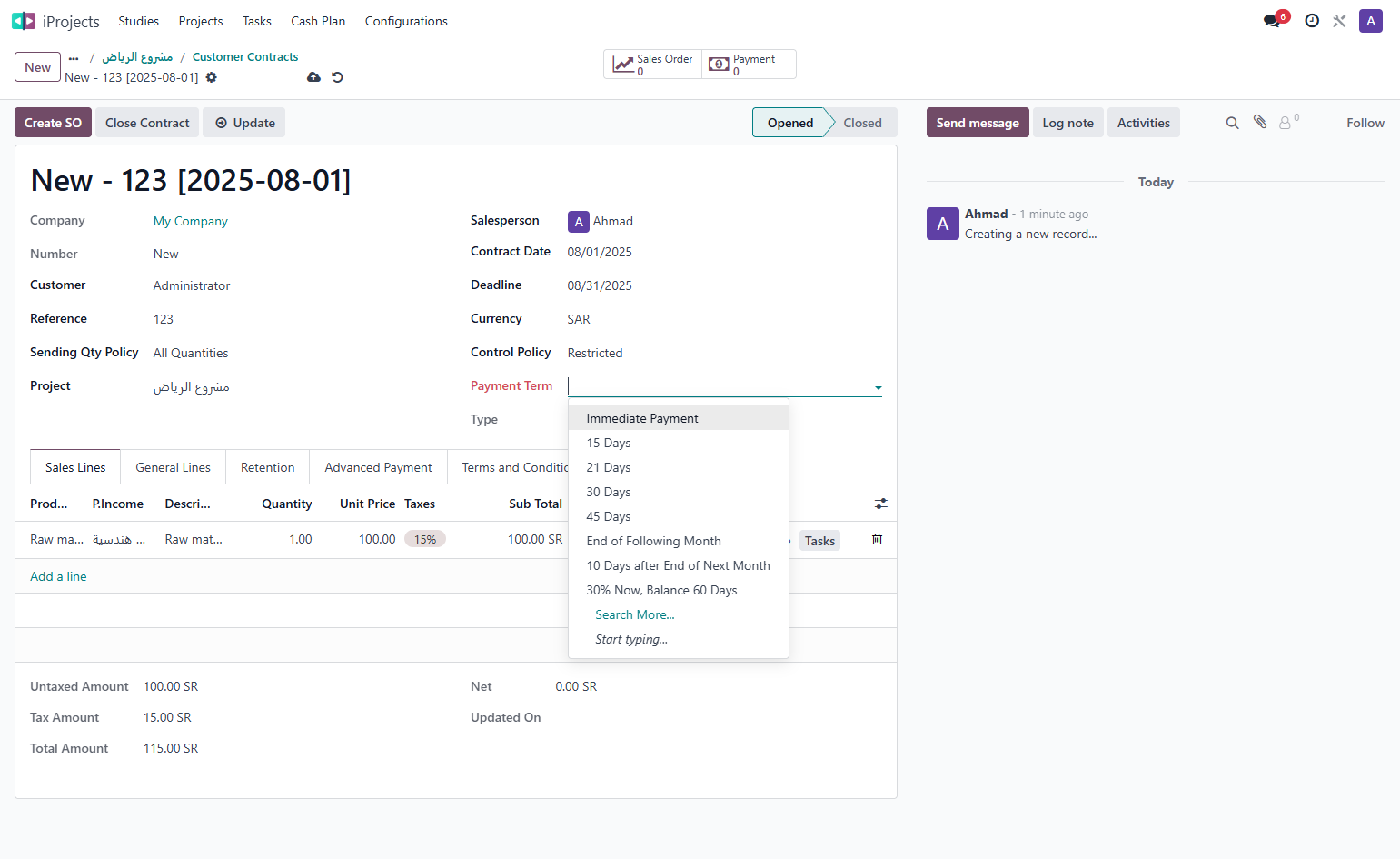Open the Log note tab
Viewport: 1400px width, 859px height.
(x=1067, y=123)
